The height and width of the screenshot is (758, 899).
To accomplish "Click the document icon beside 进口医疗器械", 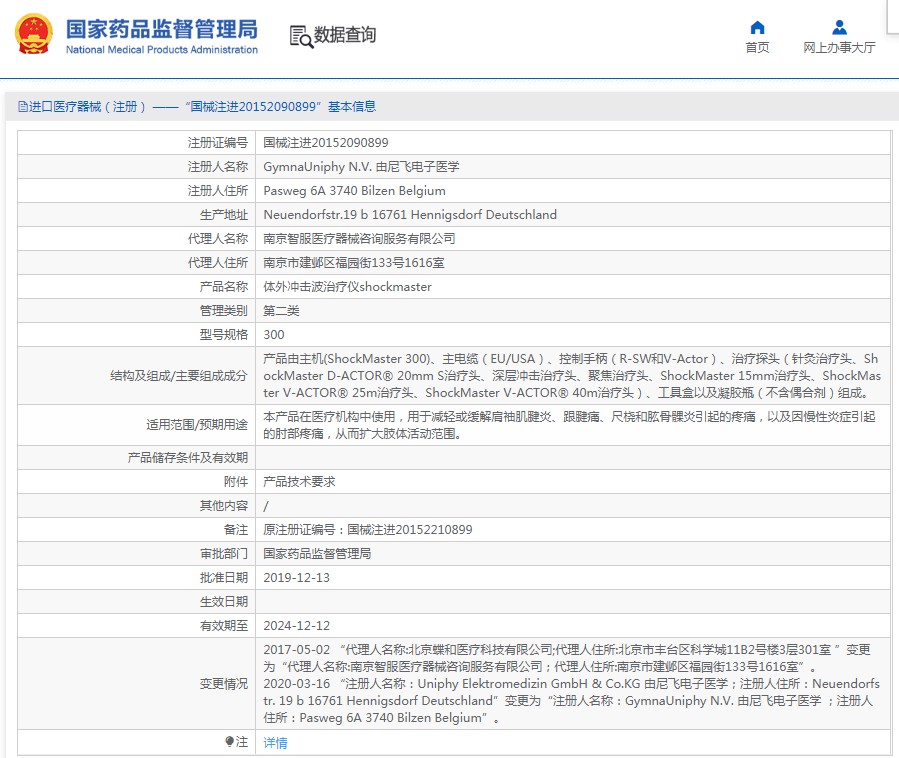I will pos(23,107).
